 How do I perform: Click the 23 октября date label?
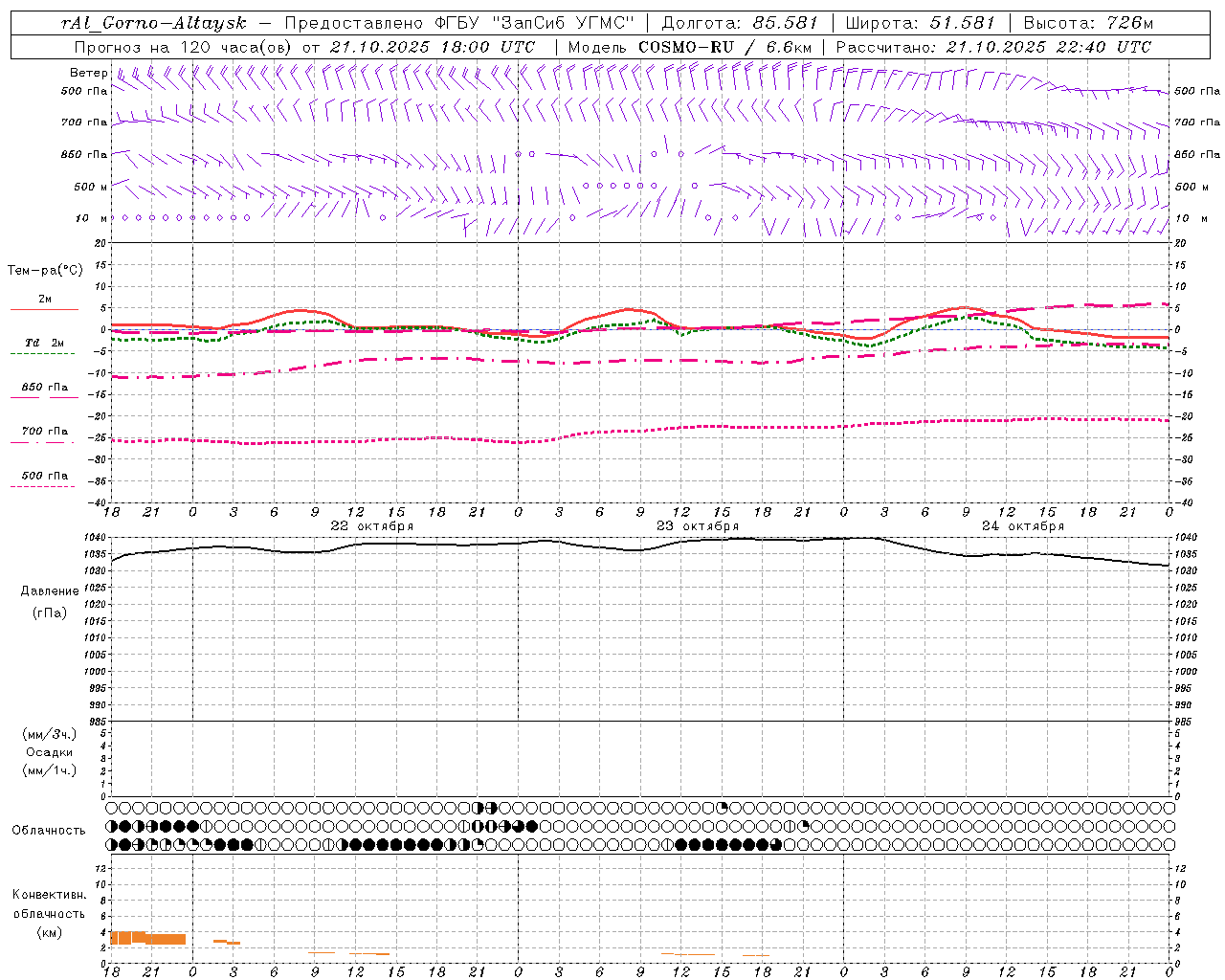[x=698, y=526]
